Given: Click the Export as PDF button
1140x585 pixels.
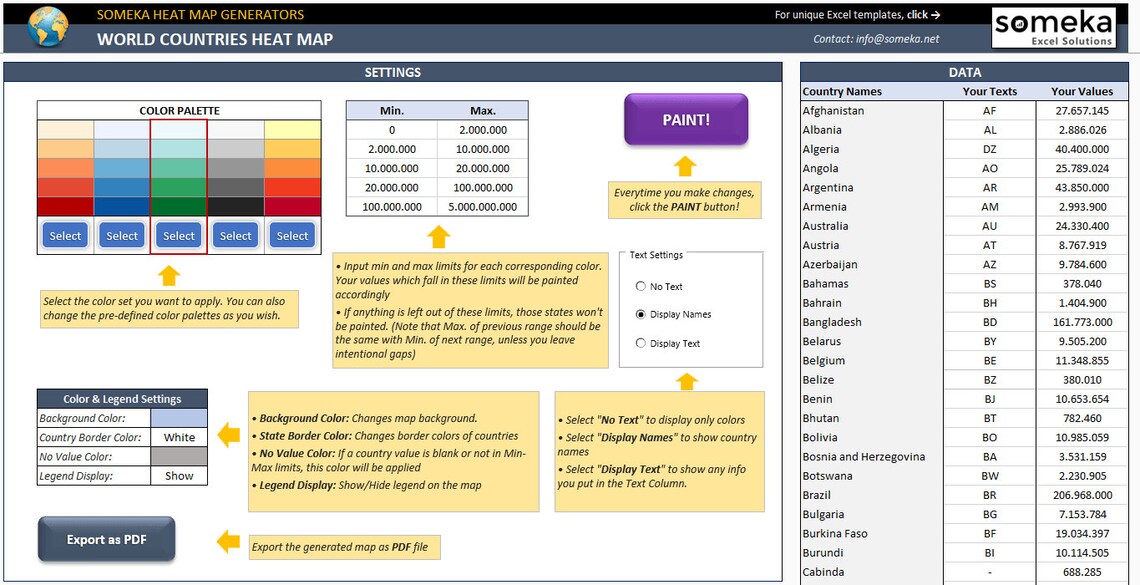Looking at the screenshot, I should pyautogui.click(x=106, y=539).
